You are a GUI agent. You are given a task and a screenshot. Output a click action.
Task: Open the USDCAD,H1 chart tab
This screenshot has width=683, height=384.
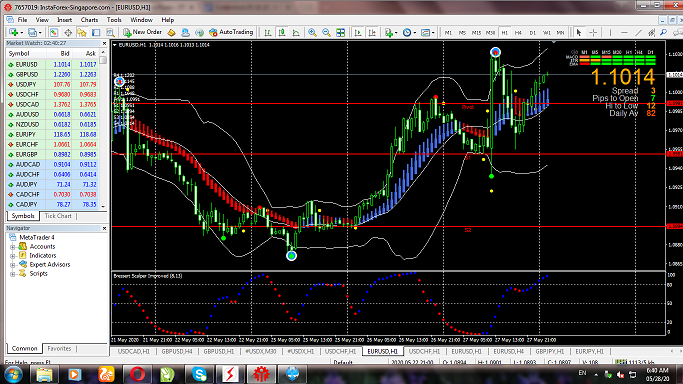pyautogui.click(x=134, y=351)
